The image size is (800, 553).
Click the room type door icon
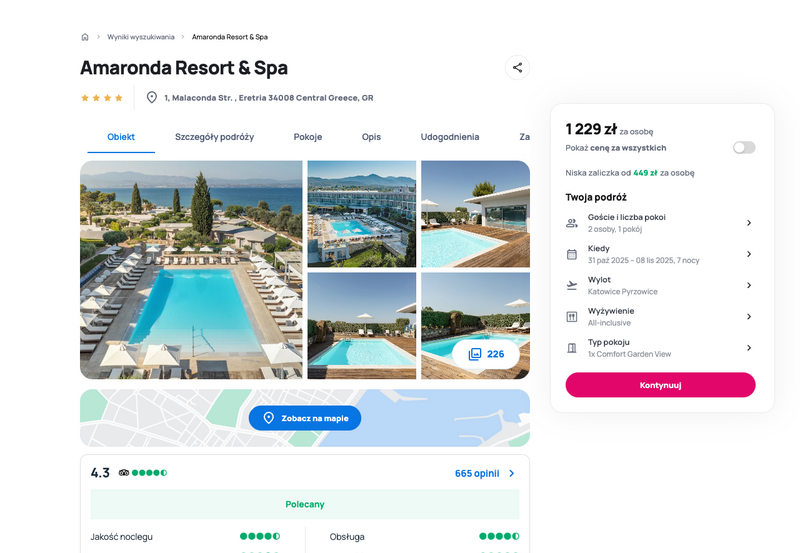[x=572, y=348]
